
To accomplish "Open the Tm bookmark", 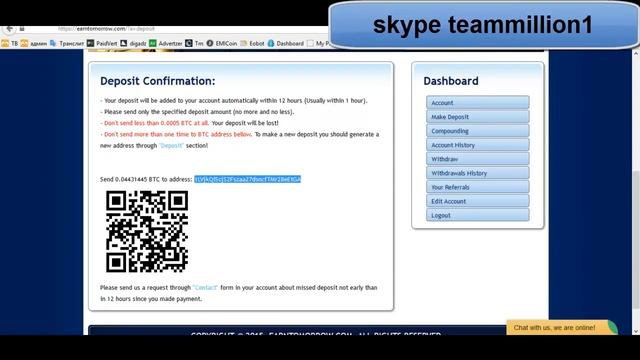I will click(194, 43).
